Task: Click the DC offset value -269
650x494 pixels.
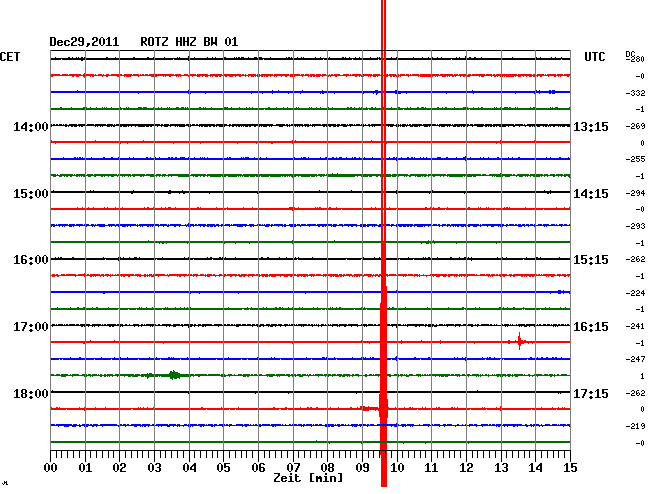Action: coord(635,126)
